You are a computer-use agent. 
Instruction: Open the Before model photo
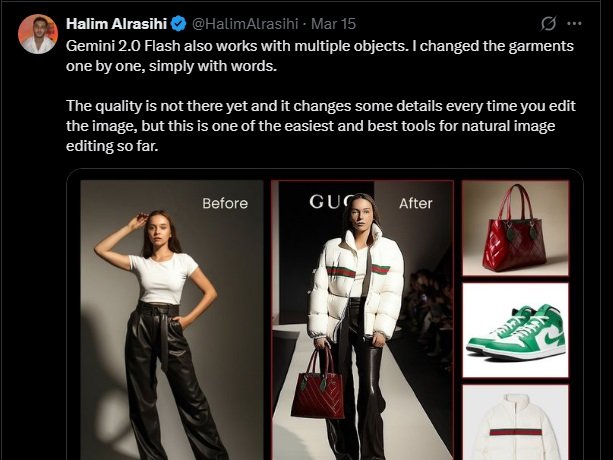coord(172,320)
